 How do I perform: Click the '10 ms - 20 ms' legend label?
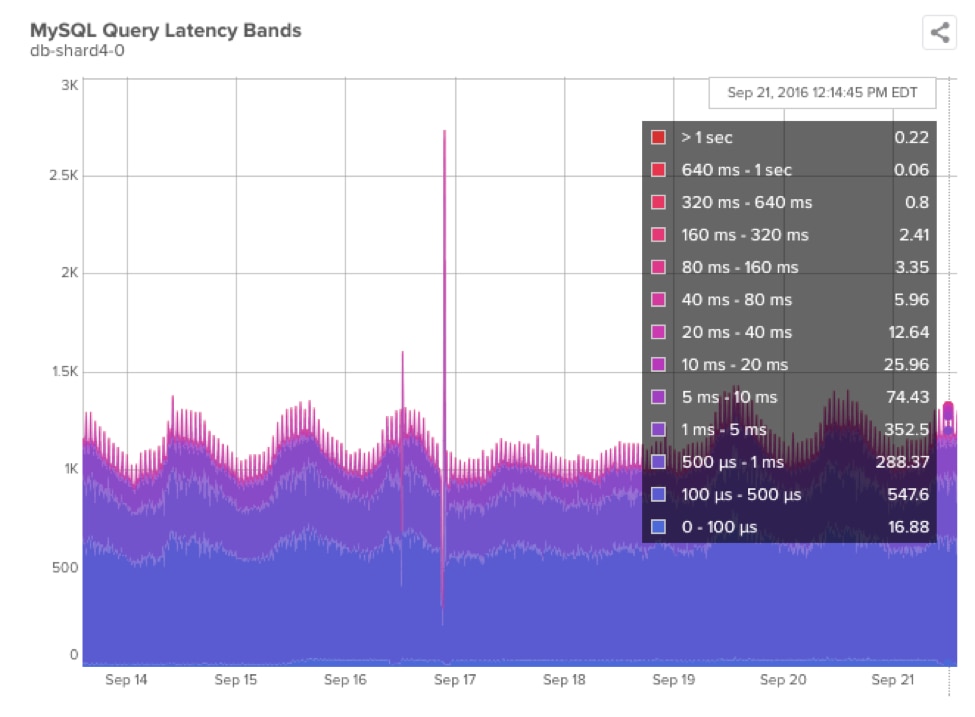(x=734, y=364)
